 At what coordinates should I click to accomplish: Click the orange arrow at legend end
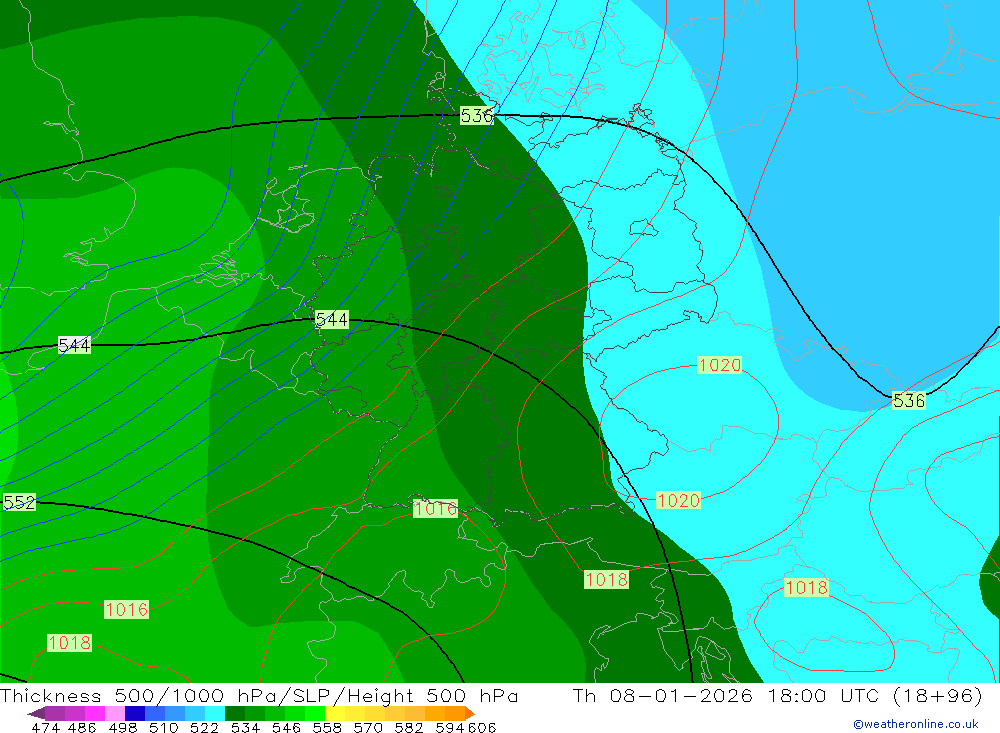470,713
